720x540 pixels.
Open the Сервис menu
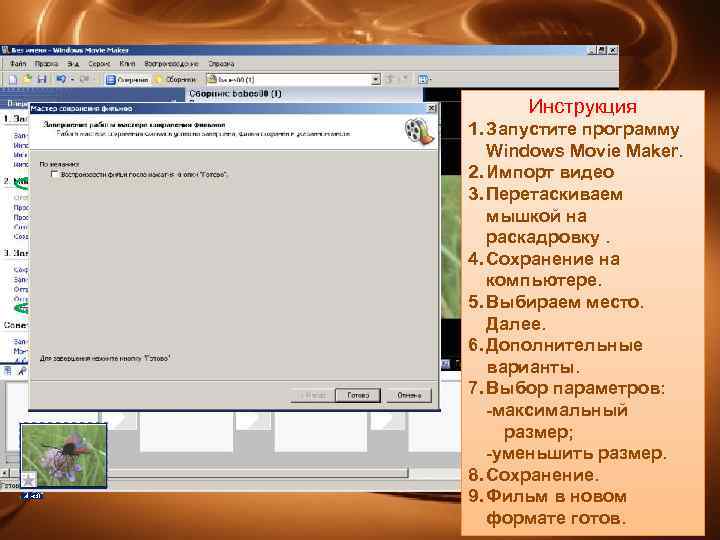(x=100, y=64)
